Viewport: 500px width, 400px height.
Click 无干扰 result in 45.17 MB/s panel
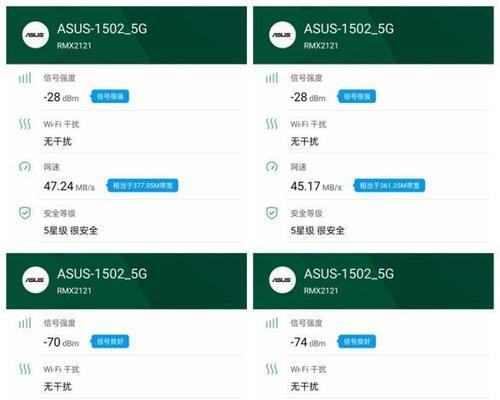(x=305, y=142)
